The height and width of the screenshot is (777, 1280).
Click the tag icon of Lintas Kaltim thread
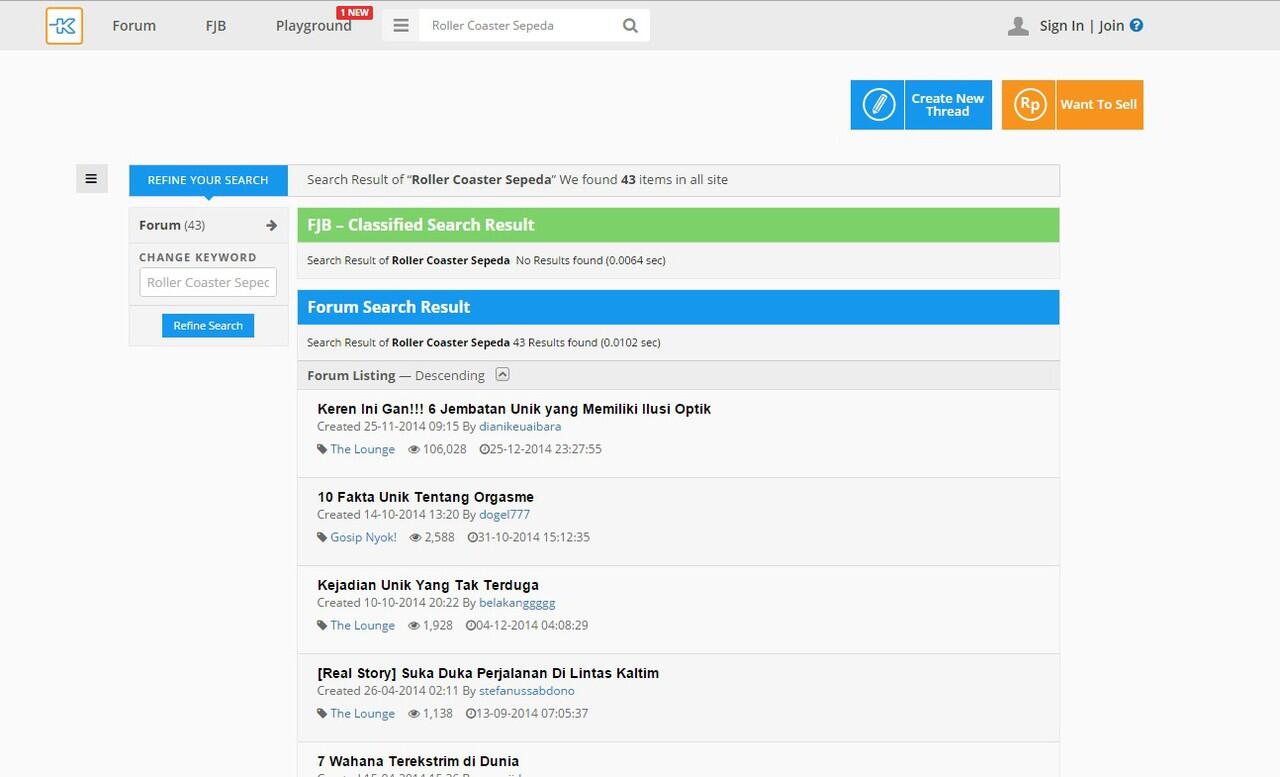point(322,713)
